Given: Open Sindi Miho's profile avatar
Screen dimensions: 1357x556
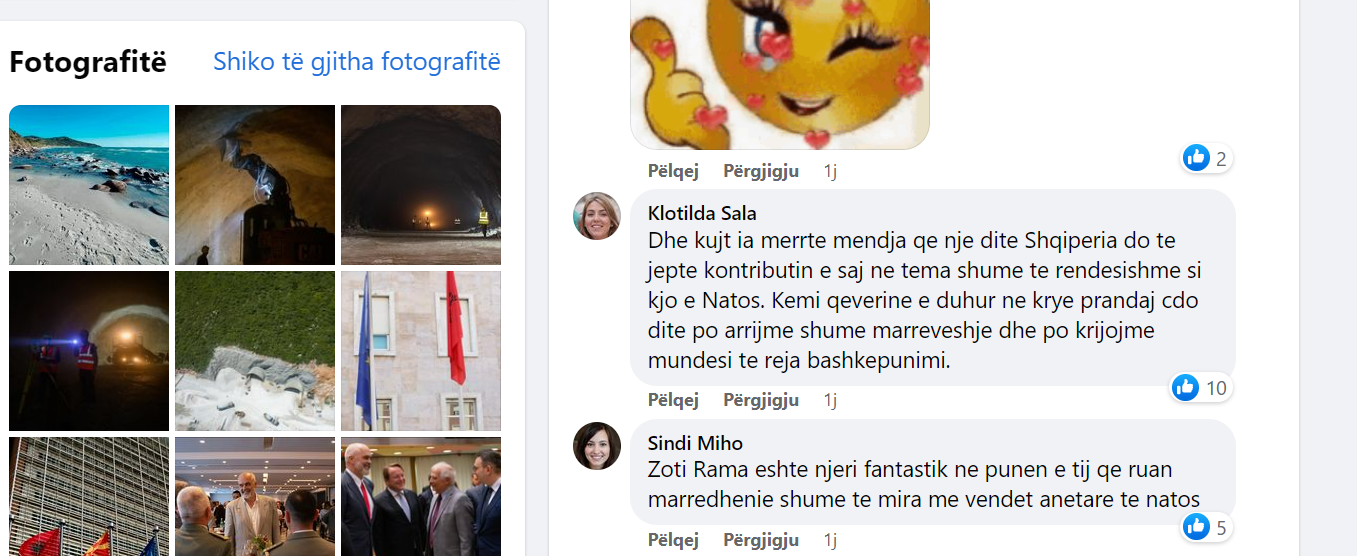Looking at the screenshot, I should tap(597, 446).
